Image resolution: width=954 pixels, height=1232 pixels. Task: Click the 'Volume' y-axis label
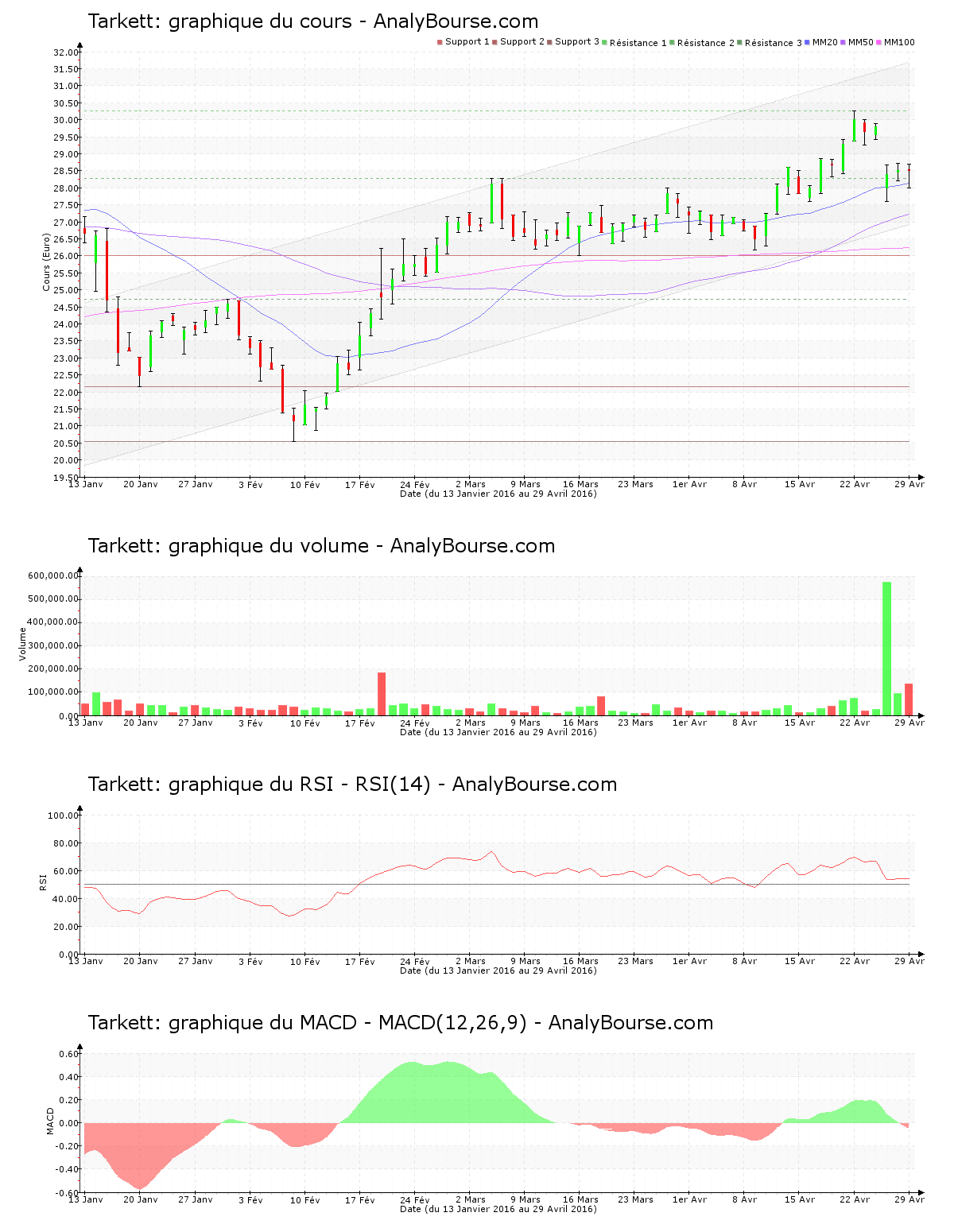(22, 644)
